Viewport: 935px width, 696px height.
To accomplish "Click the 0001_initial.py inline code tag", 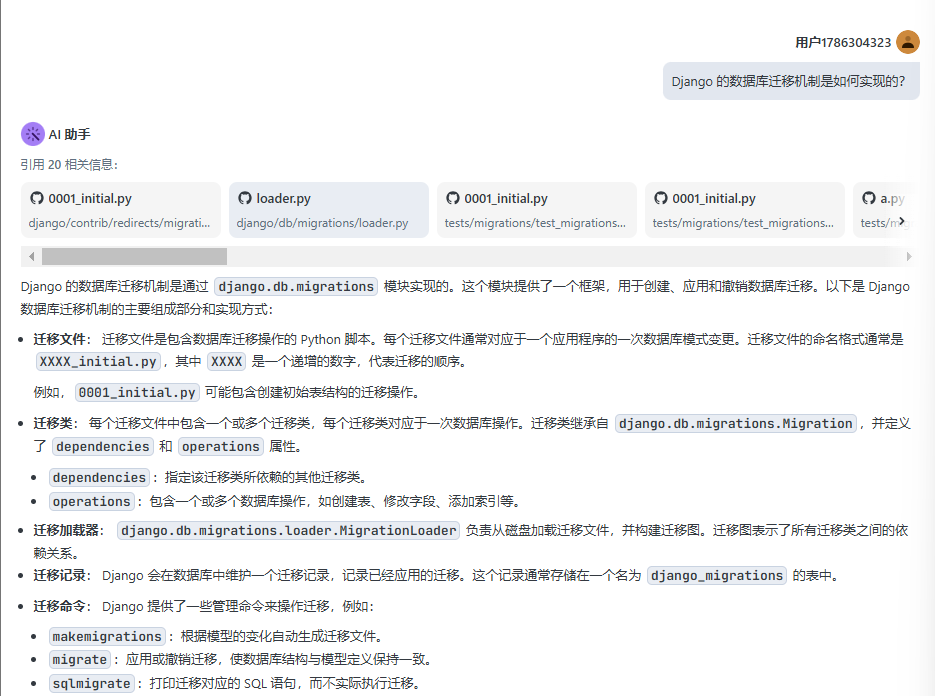I will coord(137,392).
